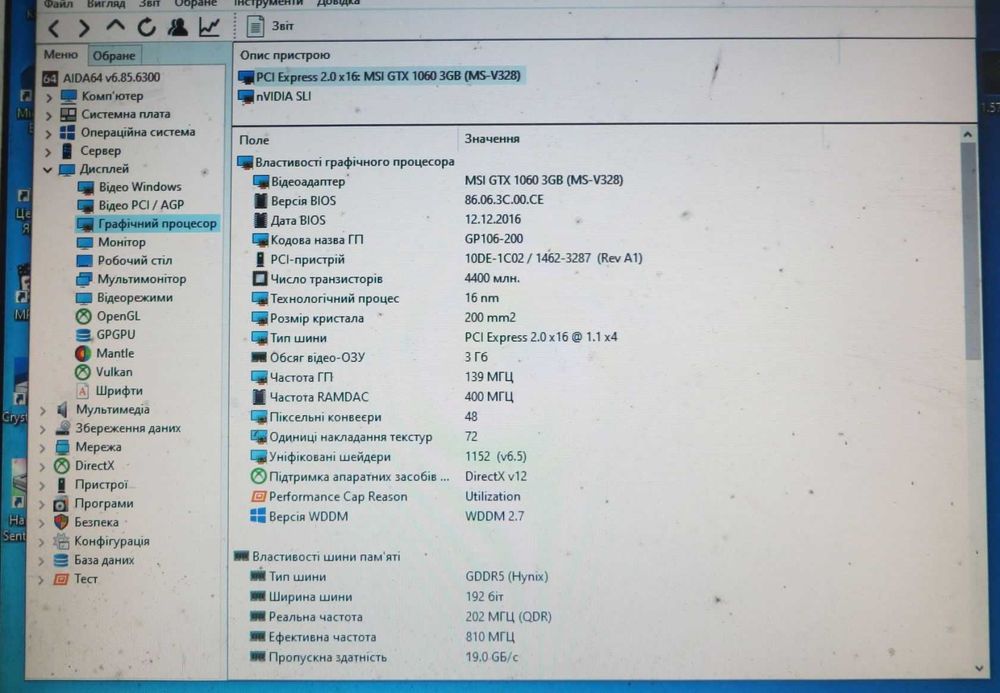Click the Операційна система Windows icon

(x=67, y=133)
